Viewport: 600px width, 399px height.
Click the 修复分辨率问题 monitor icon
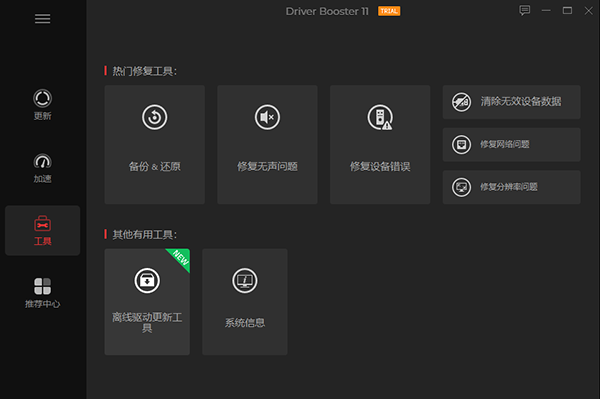coord(461,187)
